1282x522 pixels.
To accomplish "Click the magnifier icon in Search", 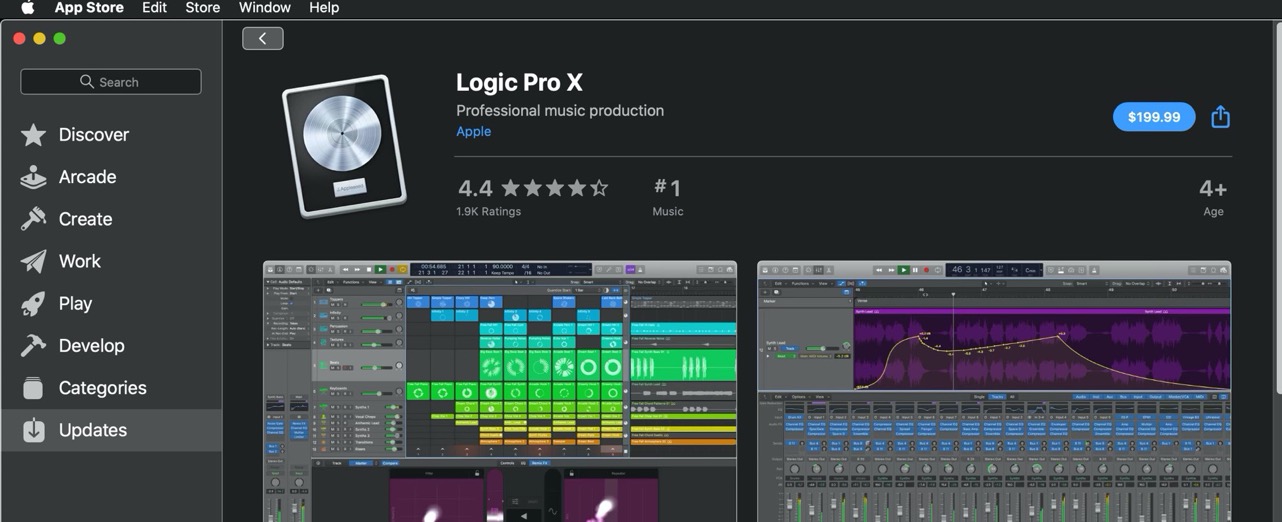I will pos(87,82).
